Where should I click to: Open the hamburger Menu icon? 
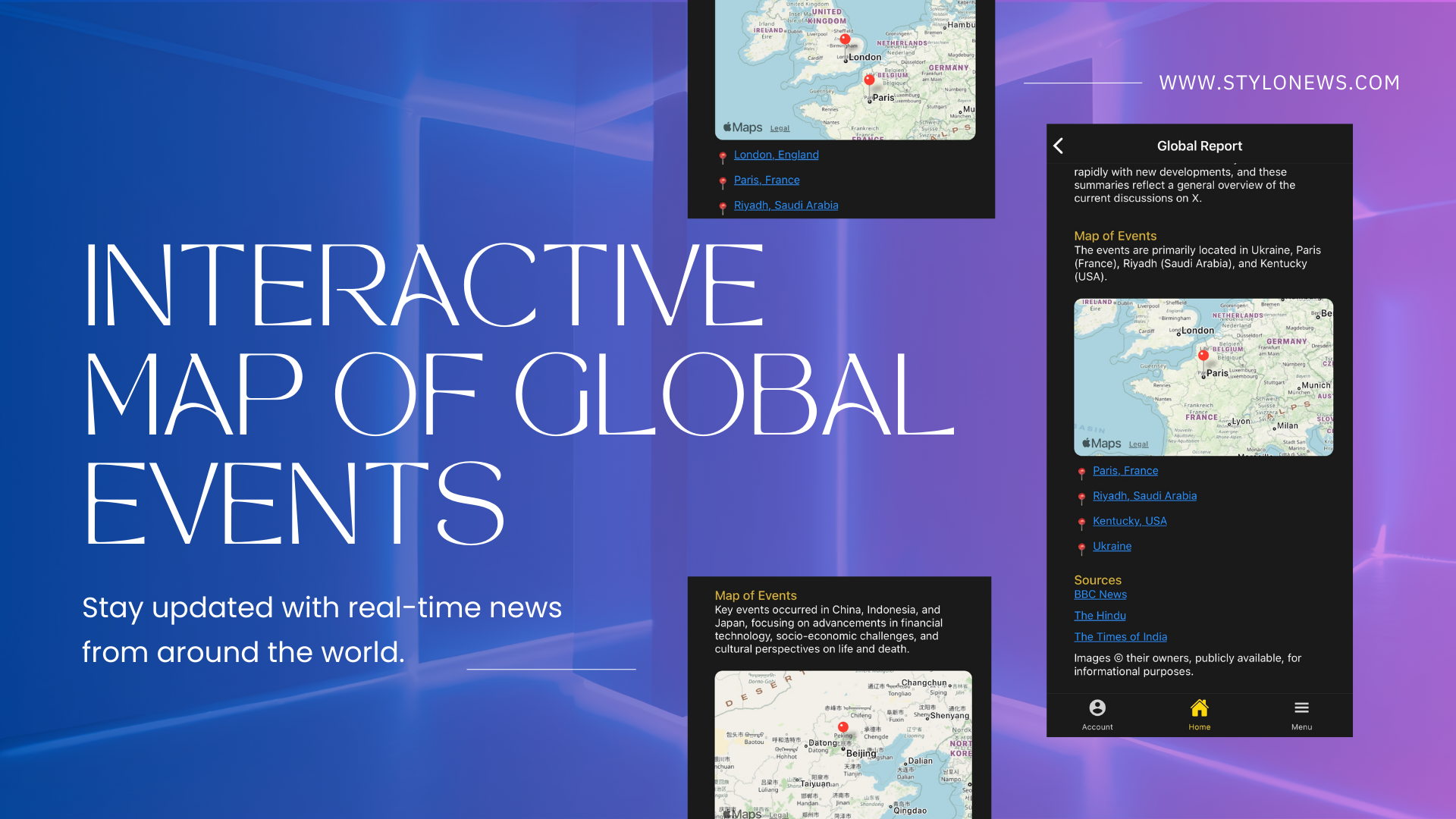(x=1301, y=708)
